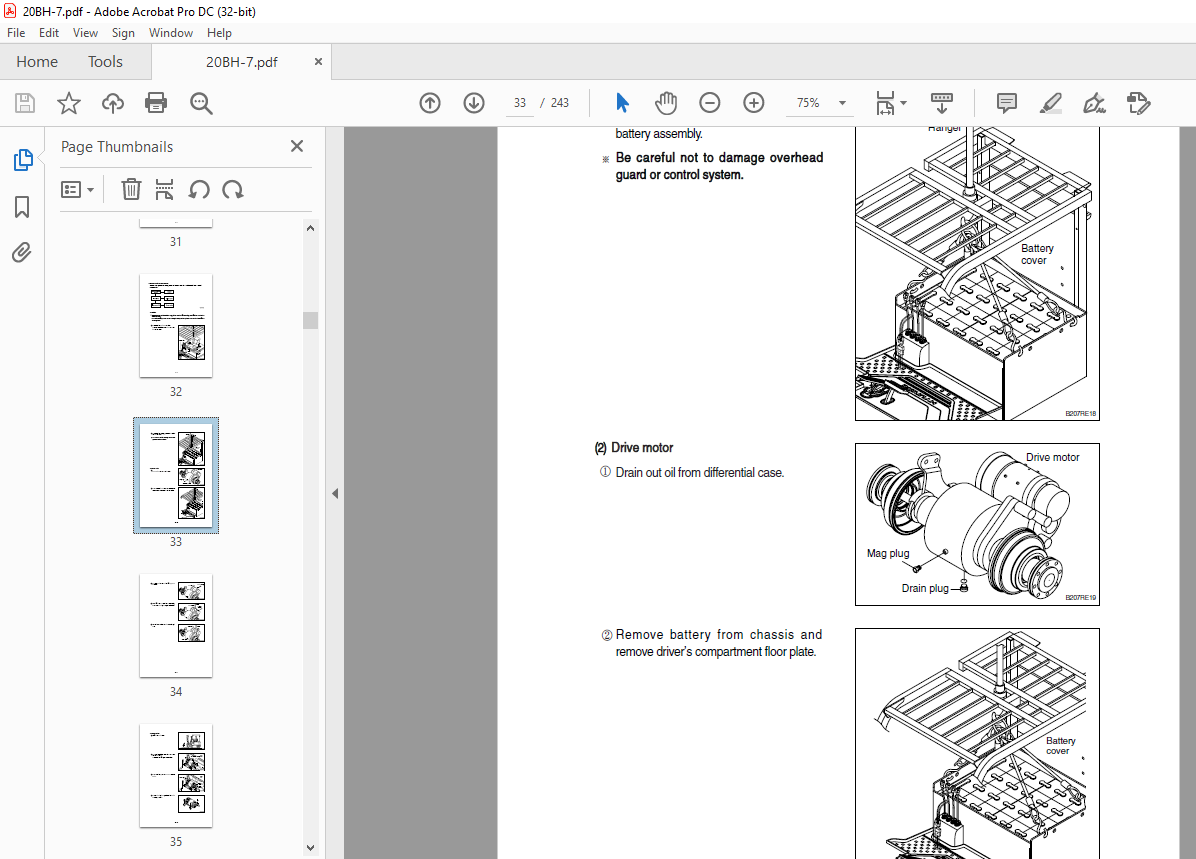Add a comment sticky note
The height and width of the screenshot is (859, 1196).
[1007, 103]
